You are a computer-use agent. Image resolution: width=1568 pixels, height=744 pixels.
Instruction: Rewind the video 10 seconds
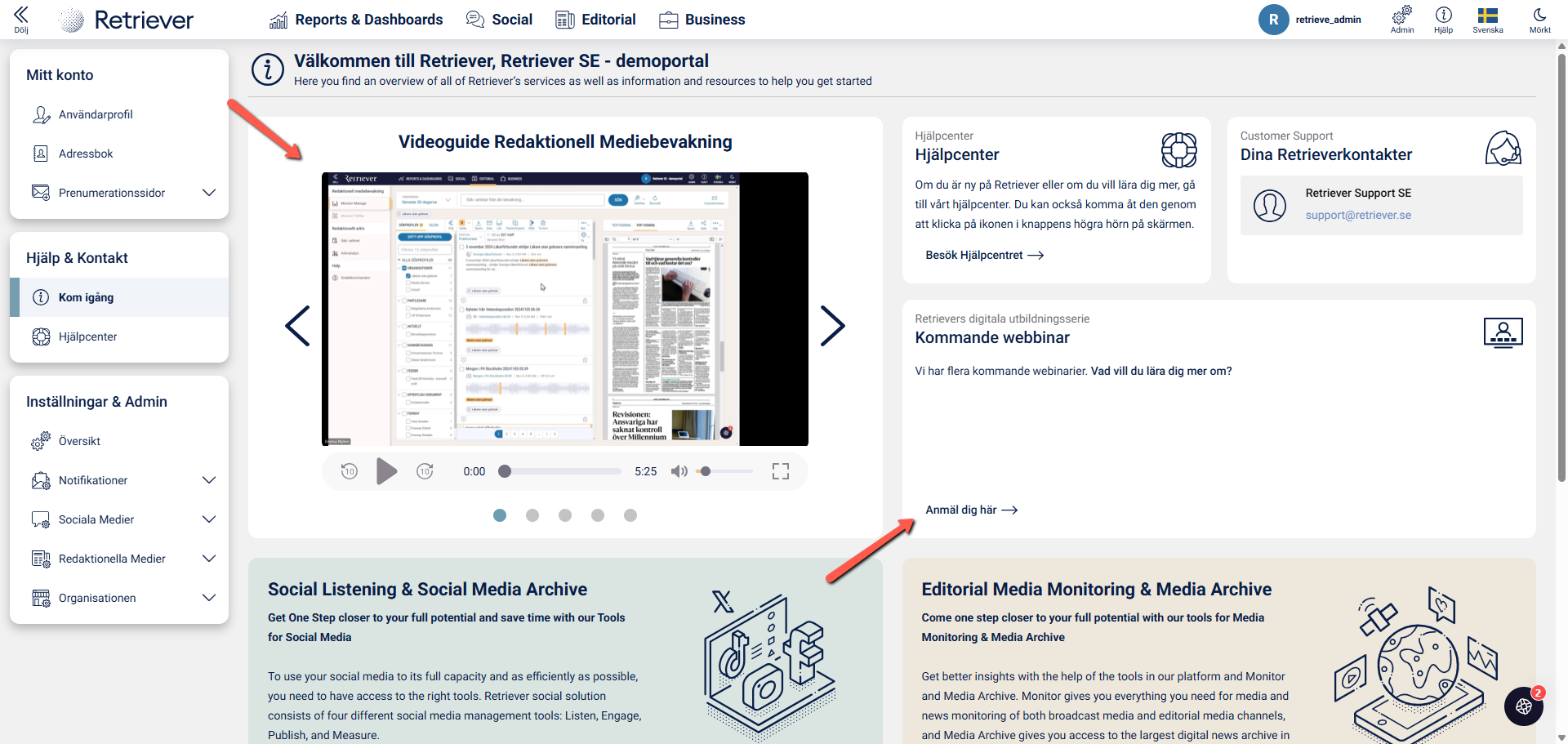350,471
